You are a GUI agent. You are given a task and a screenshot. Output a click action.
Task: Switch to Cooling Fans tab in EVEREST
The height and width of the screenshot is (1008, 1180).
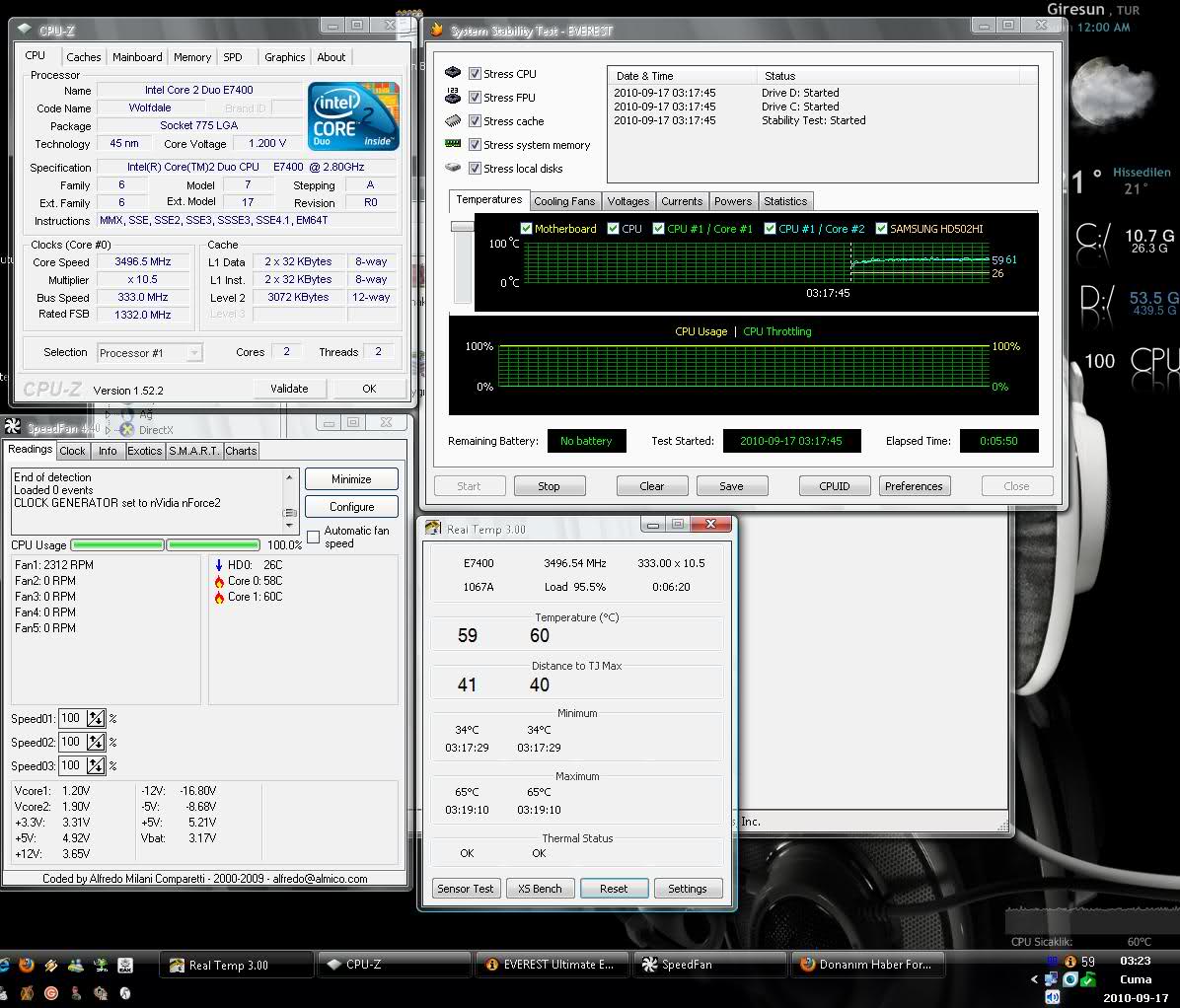(564, 201)
